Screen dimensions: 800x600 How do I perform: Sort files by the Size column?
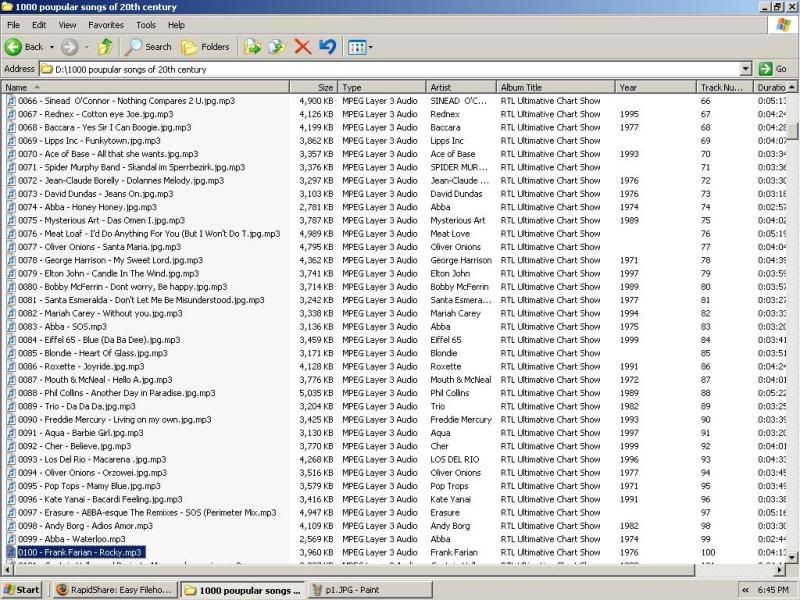(x=313, y=87)
